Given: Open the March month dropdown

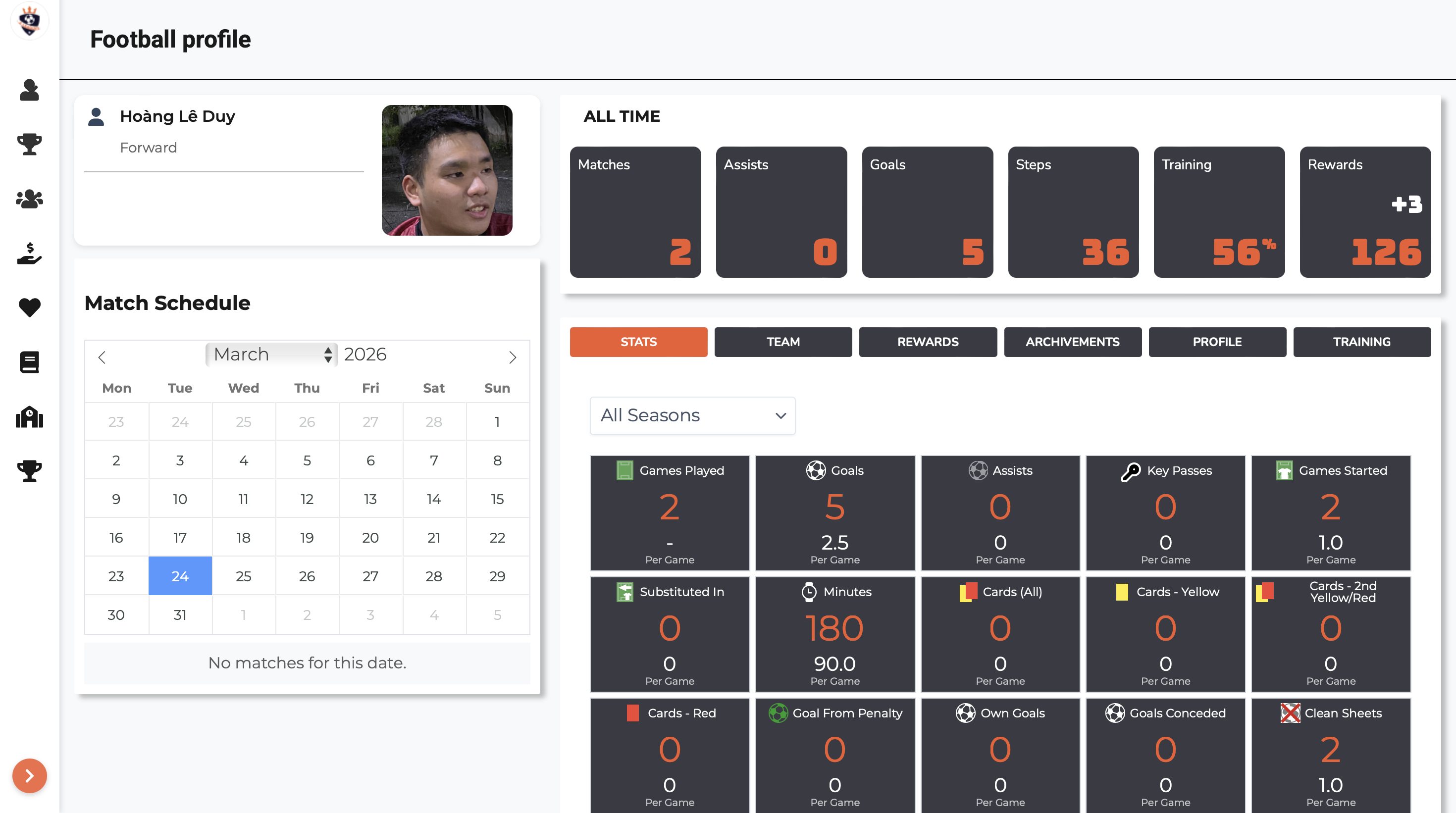Looking at the screenshot, I should pos(271,354).
